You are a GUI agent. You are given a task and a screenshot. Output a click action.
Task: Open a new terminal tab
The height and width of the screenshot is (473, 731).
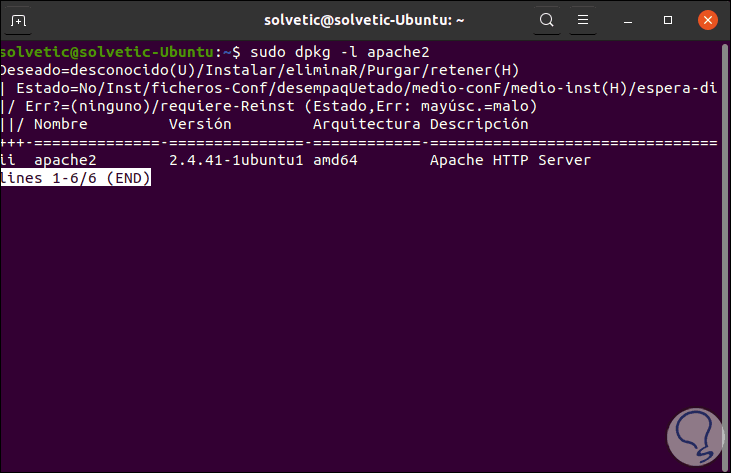coord(20,19)
